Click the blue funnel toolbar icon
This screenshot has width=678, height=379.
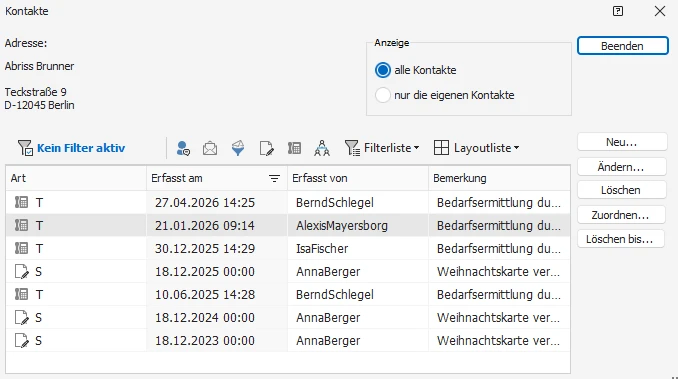pyautogui.click(x=238, y=148)
